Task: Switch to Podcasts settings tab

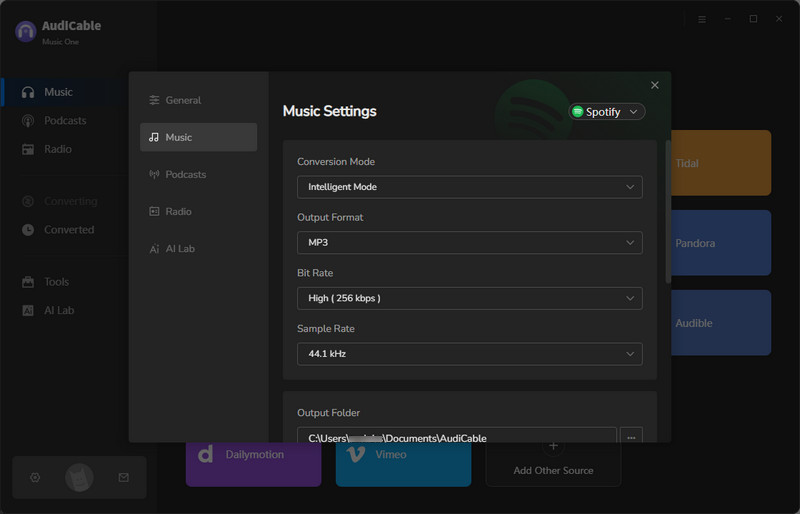Action: 198,174
